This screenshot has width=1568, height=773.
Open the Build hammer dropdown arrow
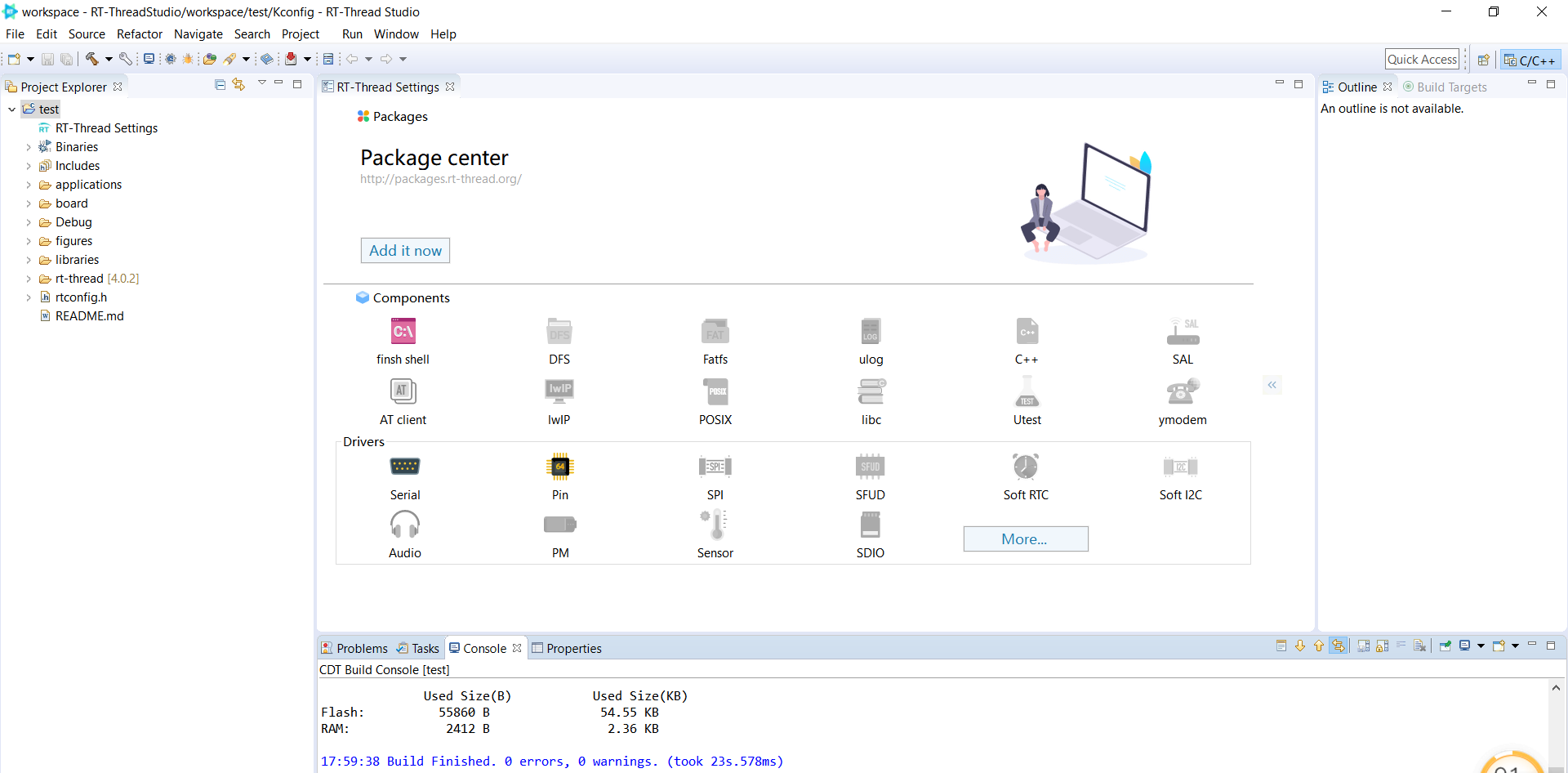[109, 59]
